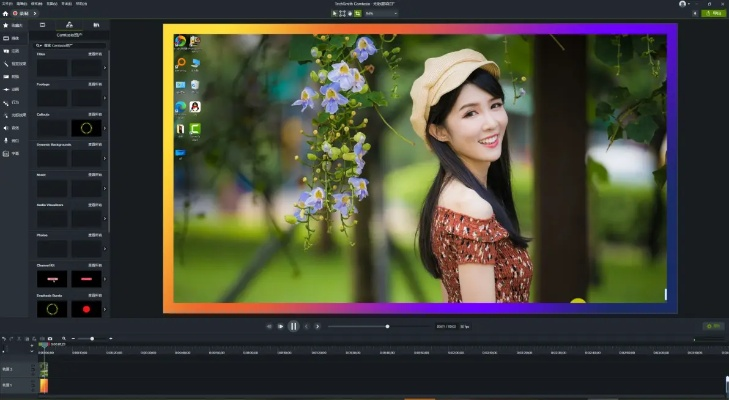Viewport: 729px width, 400px height.
Task: Open the Annotations callout tab in sidebar
Action: pos(13,51)
